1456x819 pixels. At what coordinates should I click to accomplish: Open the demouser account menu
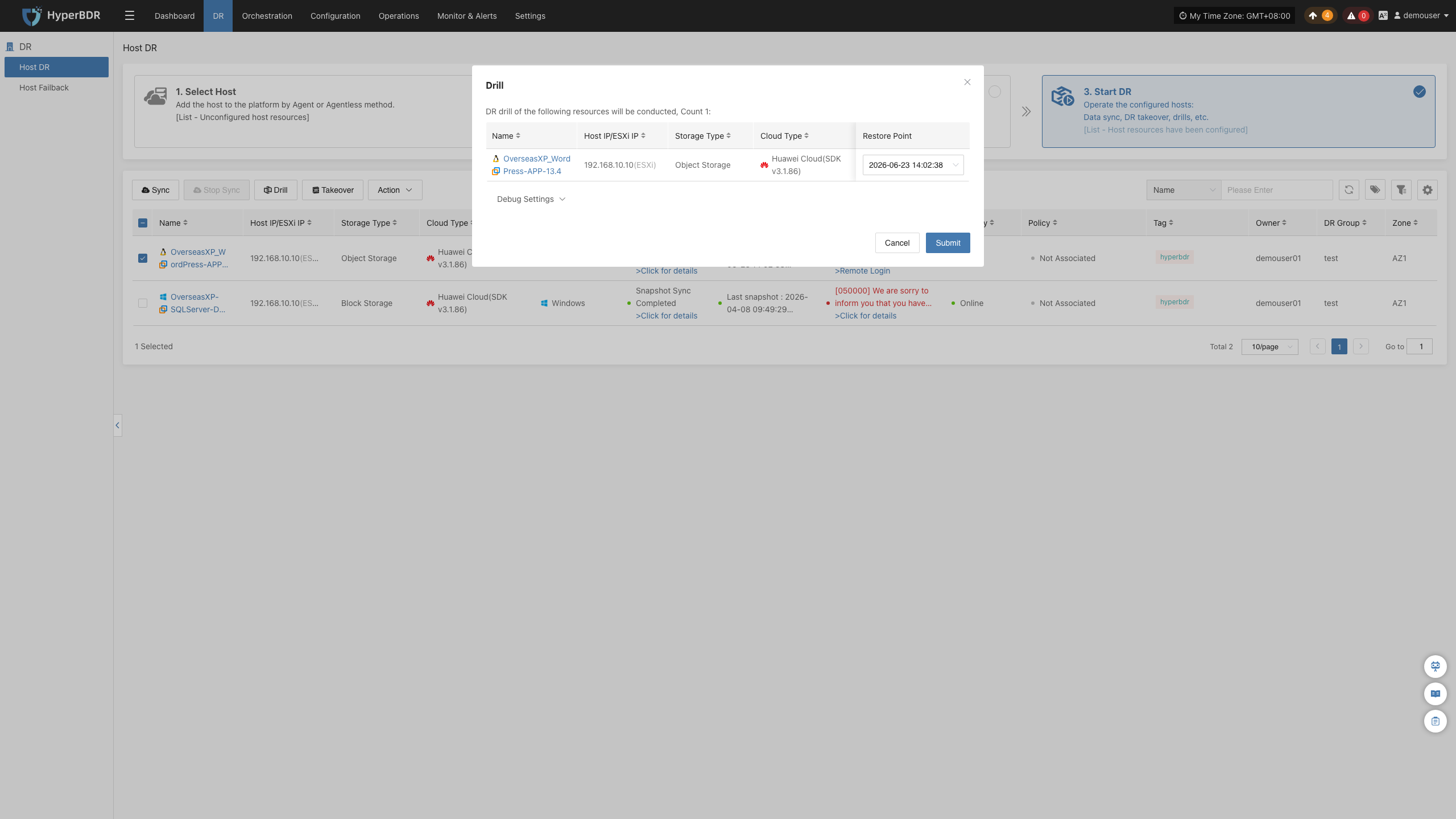click(1421, 16)
